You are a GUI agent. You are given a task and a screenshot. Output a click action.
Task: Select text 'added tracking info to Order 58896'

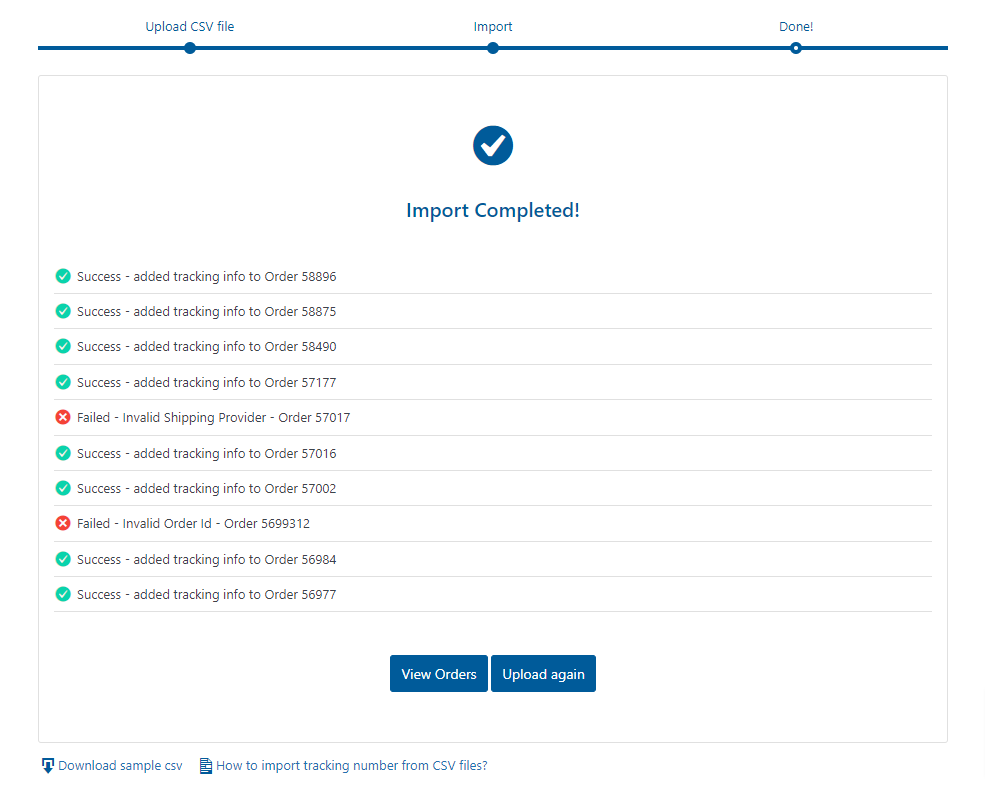235,276
